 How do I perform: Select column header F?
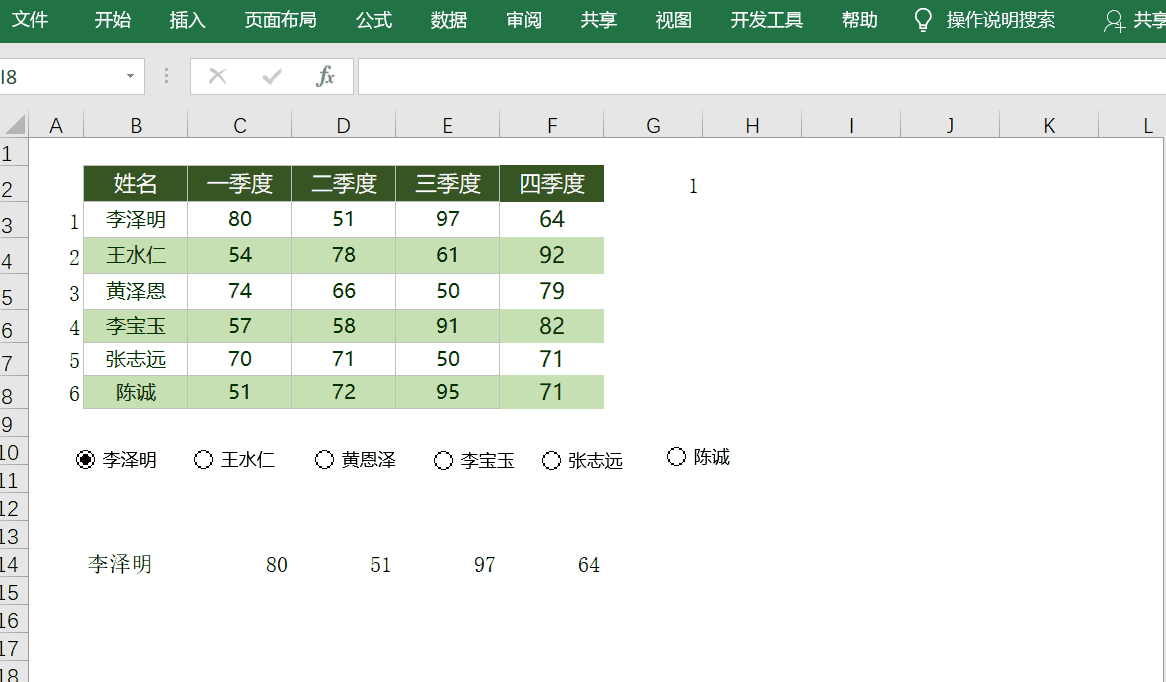tap(552, 125)
